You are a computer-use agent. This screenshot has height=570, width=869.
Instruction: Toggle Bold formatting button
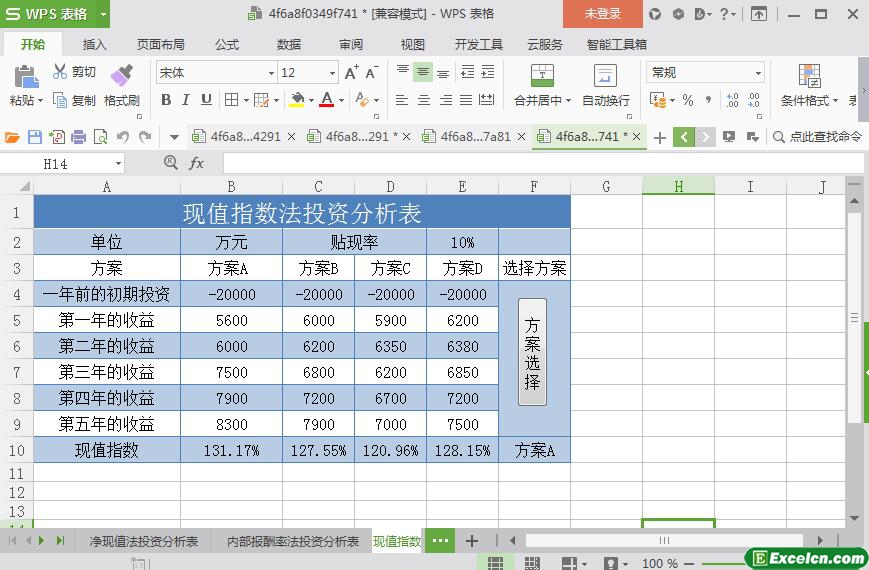166,100
